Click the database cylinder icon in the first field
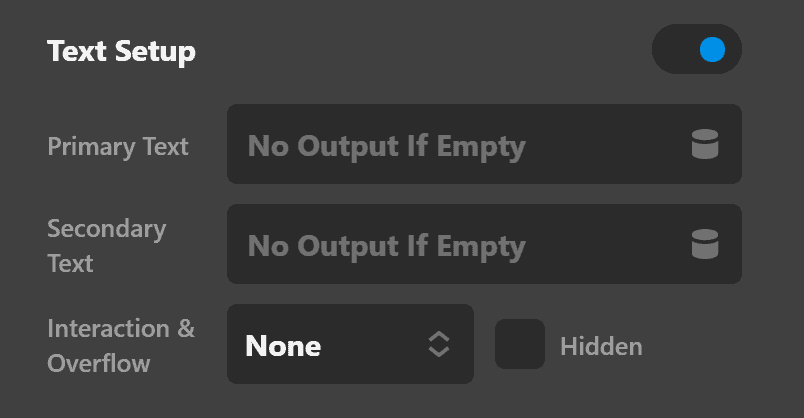Screen dimensions: 804x418 pyautogui.click(x=705, y=144)
